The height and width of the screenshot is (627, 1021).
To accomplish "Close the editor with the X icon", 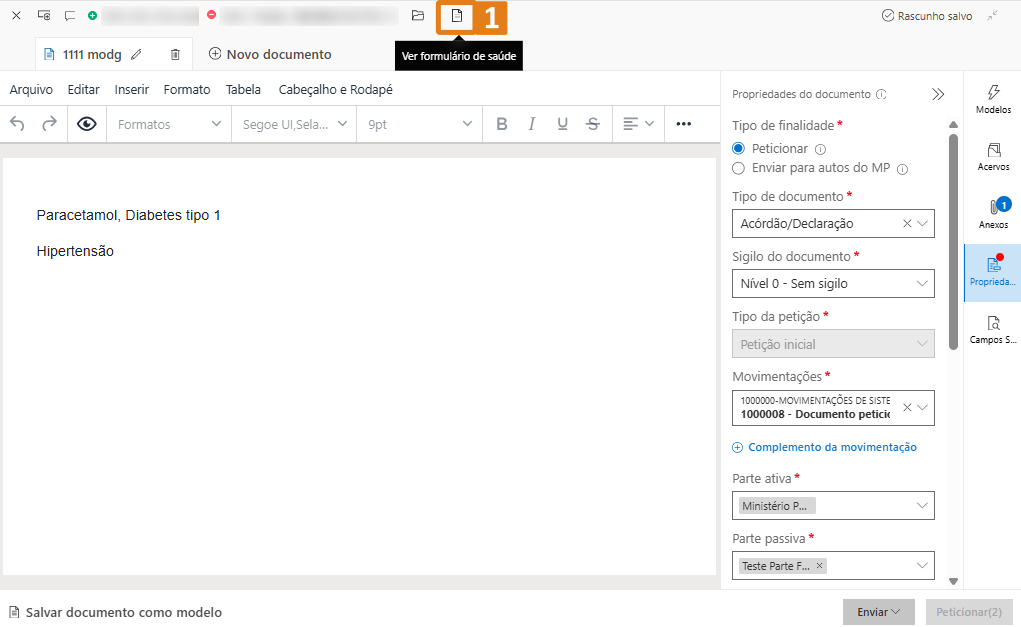I will 16,16.
